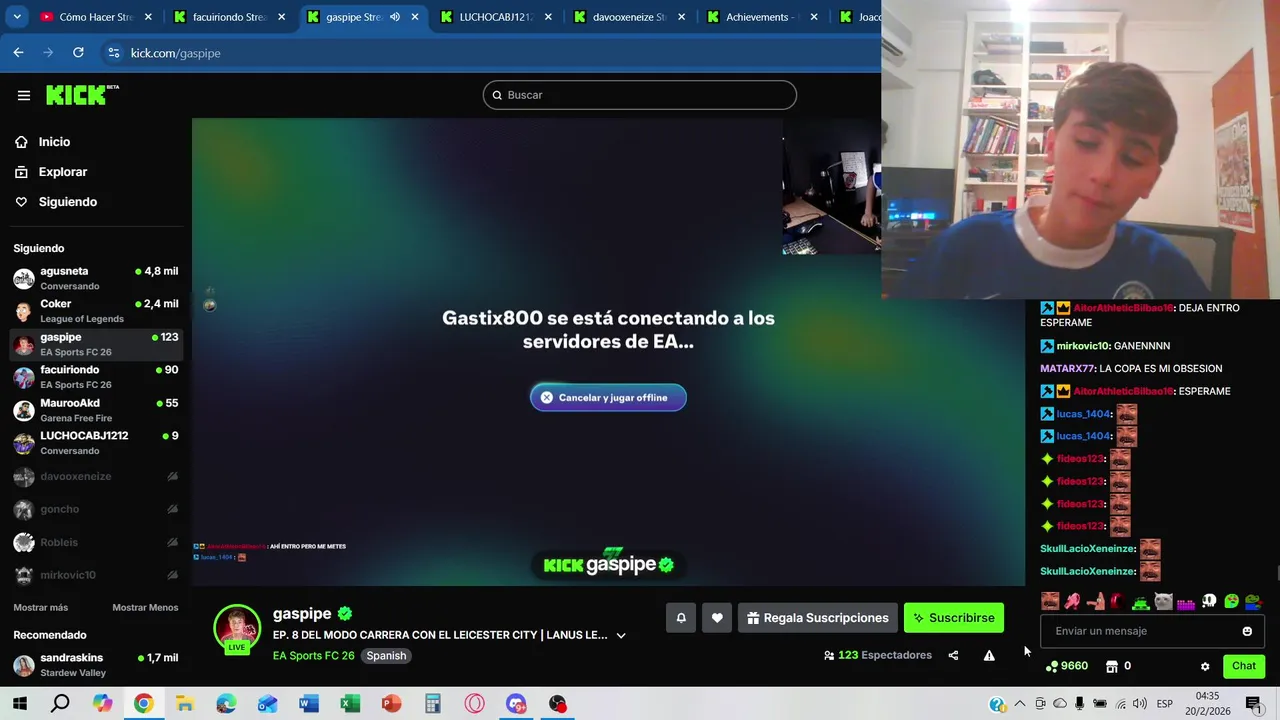
Task: Open Inicio in sidebar
Action: click(x=54, y=142)
